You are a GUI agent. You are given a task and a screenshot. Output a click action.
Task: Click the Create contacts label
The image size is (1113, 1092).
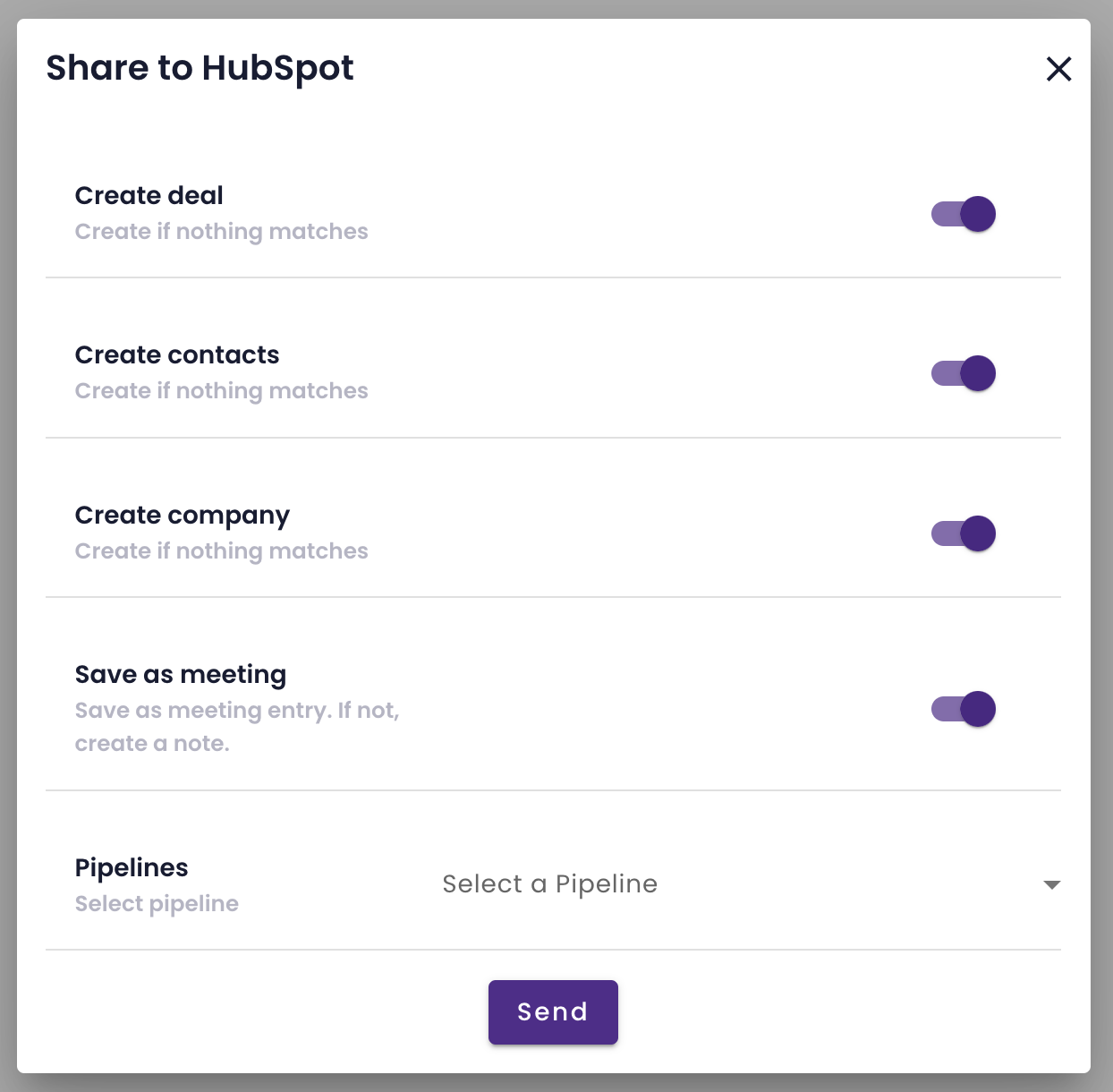point(177,354)
